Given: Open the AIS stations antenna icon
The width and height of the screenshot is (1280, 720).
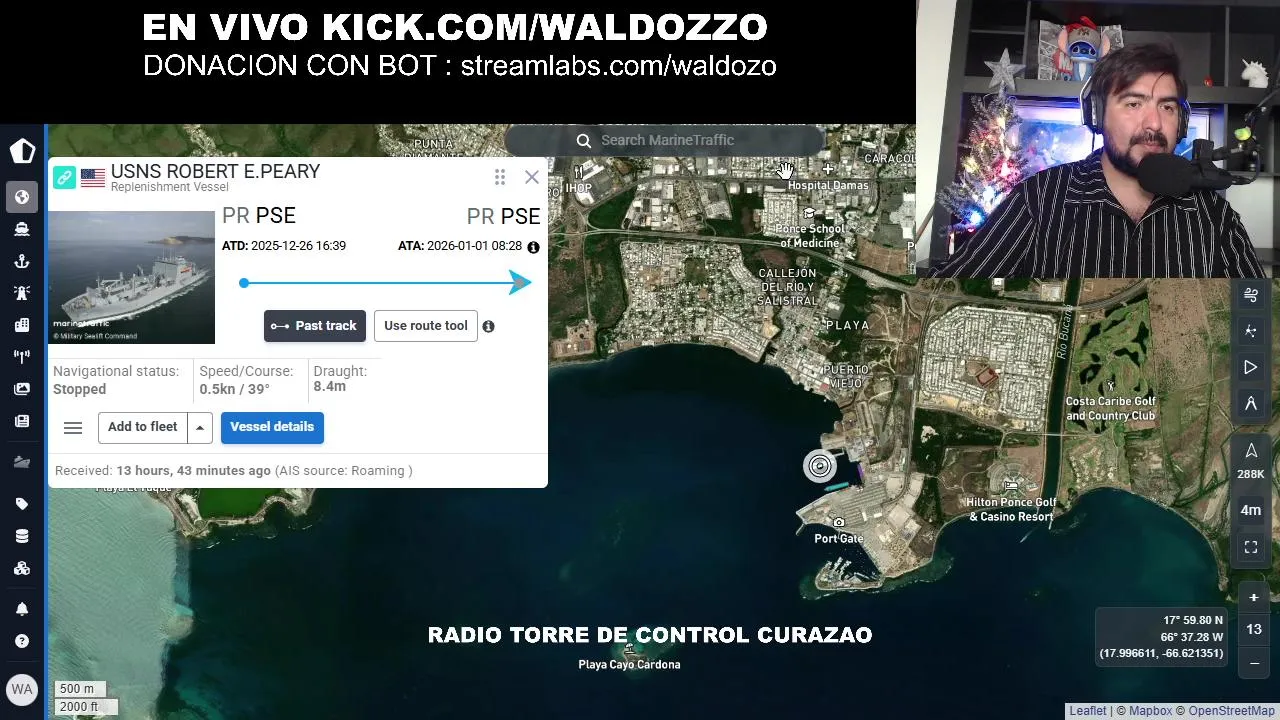Looking at the screenshot, I should coord(22,357).
